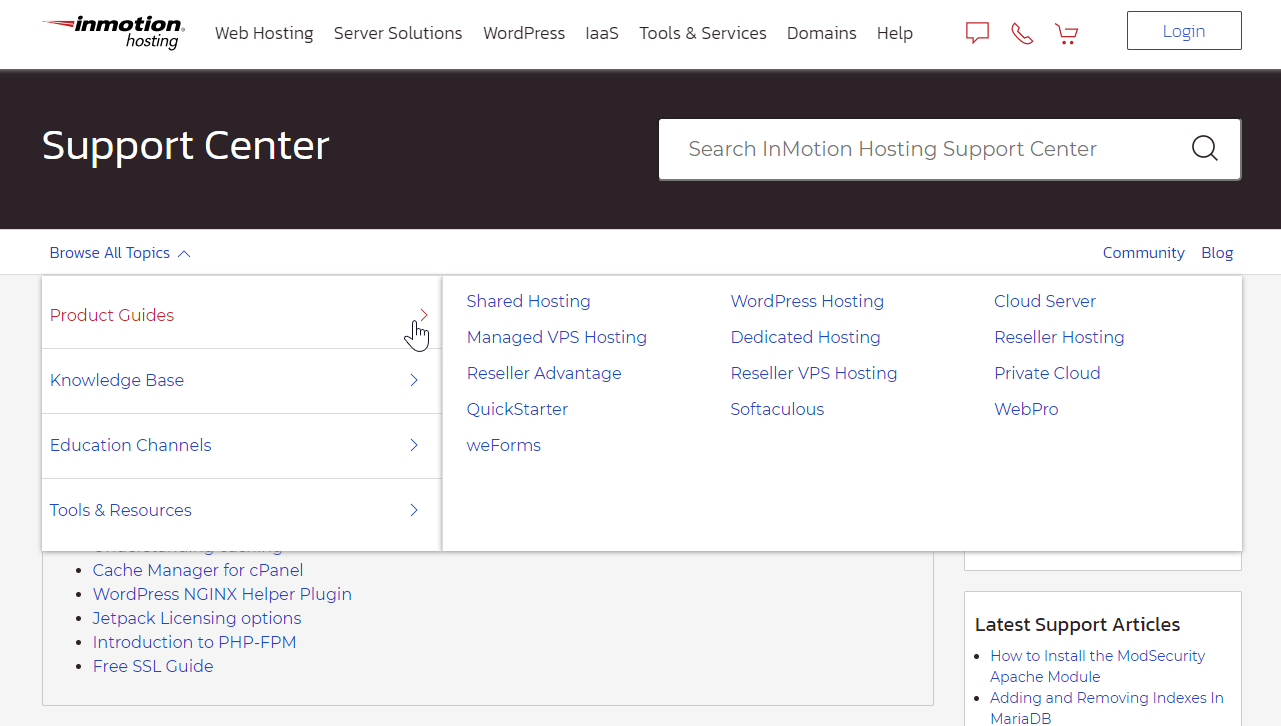Expand the Education Channels arrow

tap(413, 445)
